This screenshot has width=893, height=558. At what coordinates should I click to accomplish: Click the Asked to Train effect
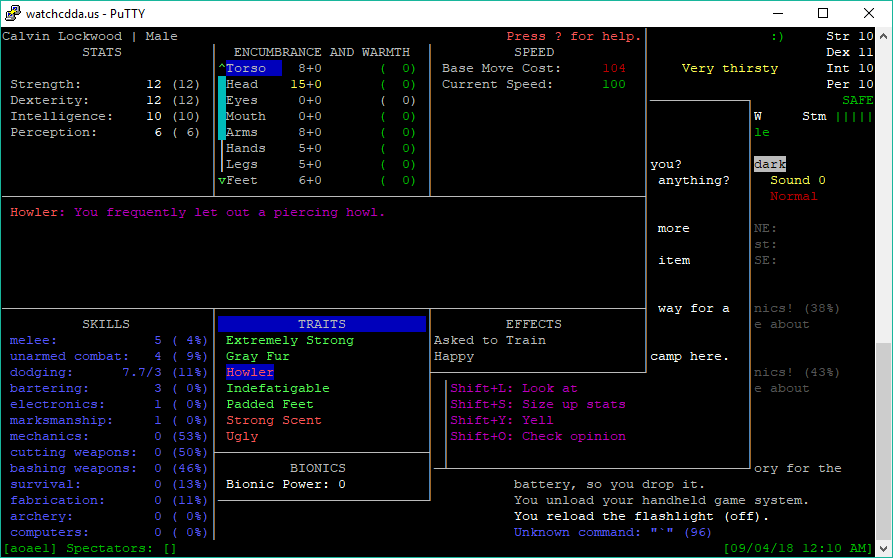tap(490, 340)
